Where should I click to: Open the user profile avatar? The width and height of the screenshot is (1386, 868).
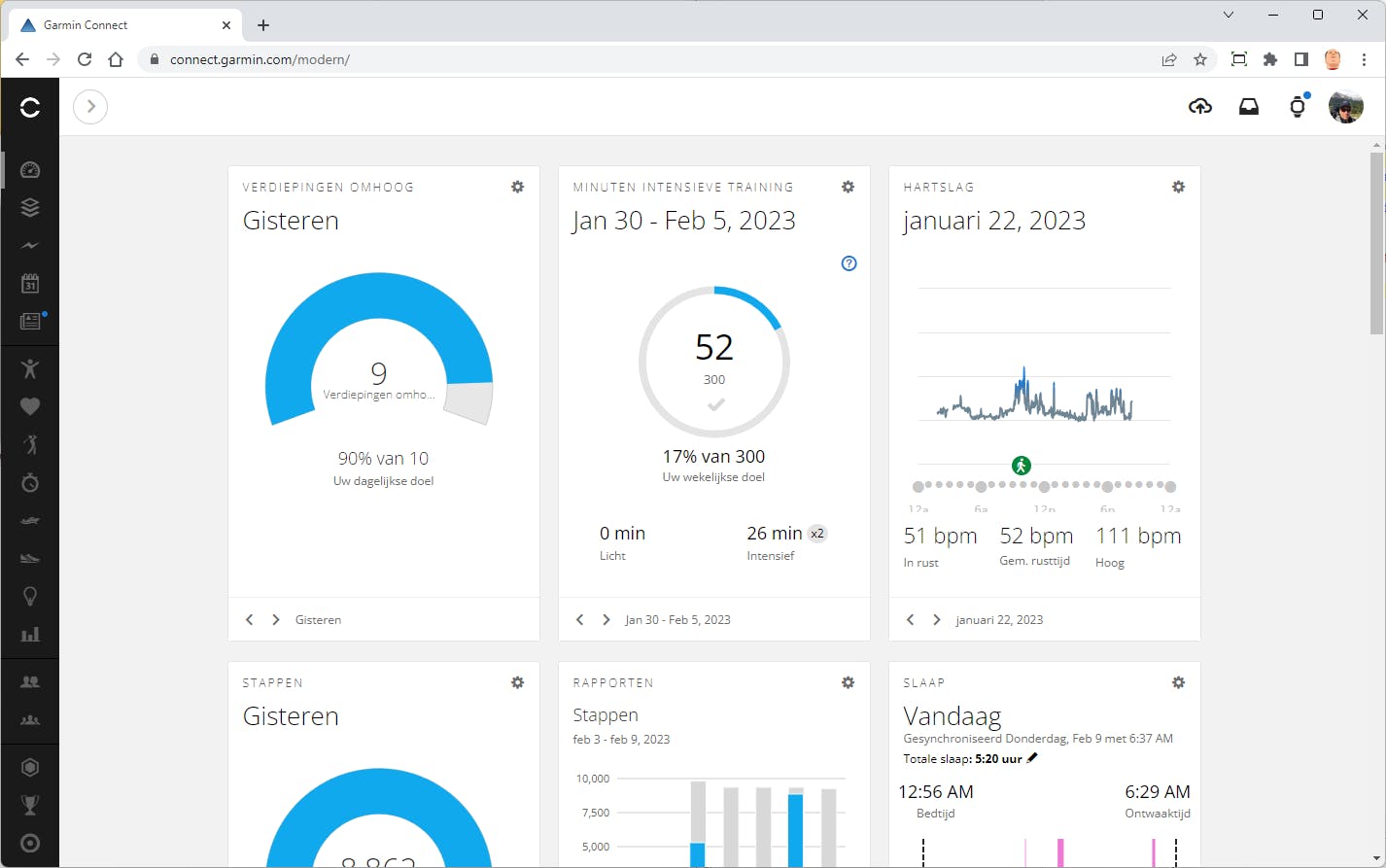click(x=1345, y=107)
